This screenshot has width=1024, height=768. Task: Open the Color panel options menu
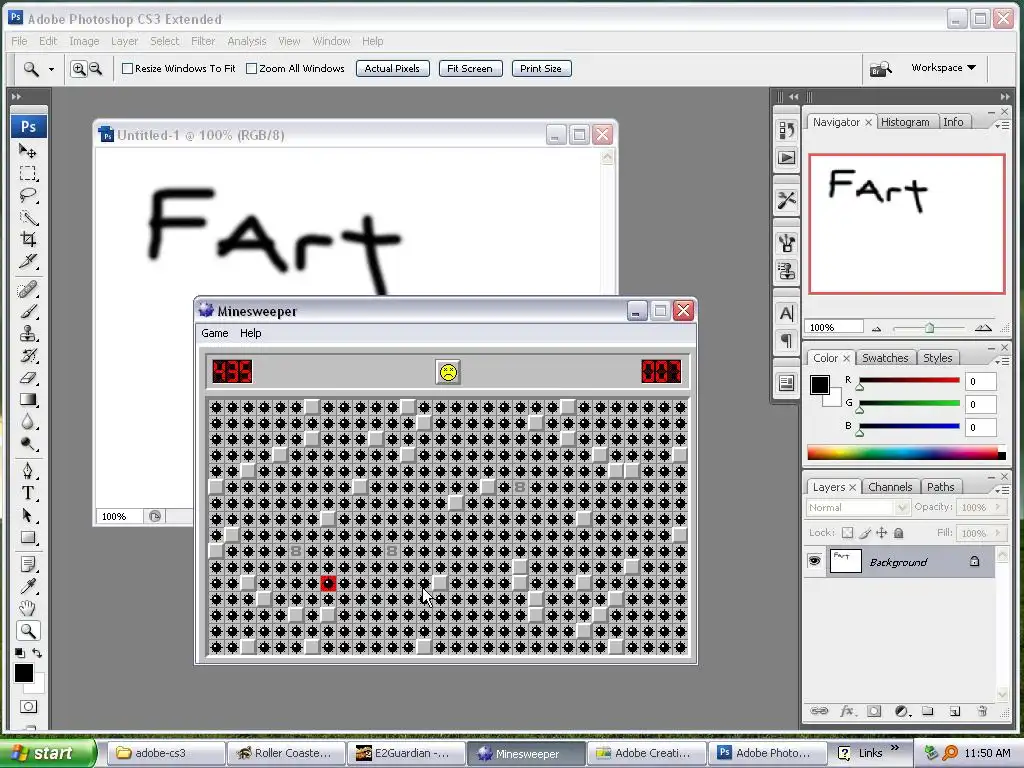(1002, 360)
